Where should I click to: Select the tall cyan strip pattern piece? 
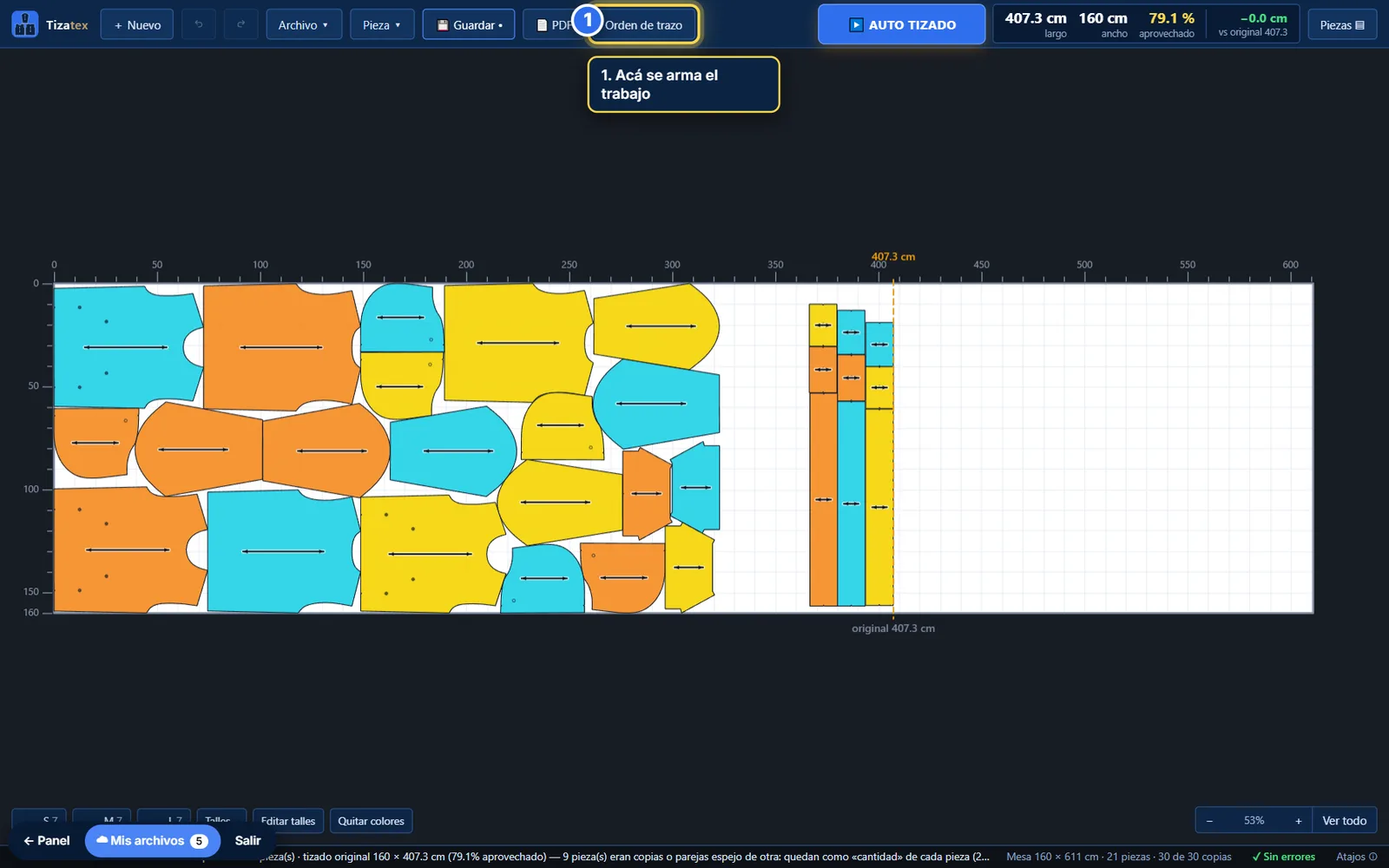point(851,503)
